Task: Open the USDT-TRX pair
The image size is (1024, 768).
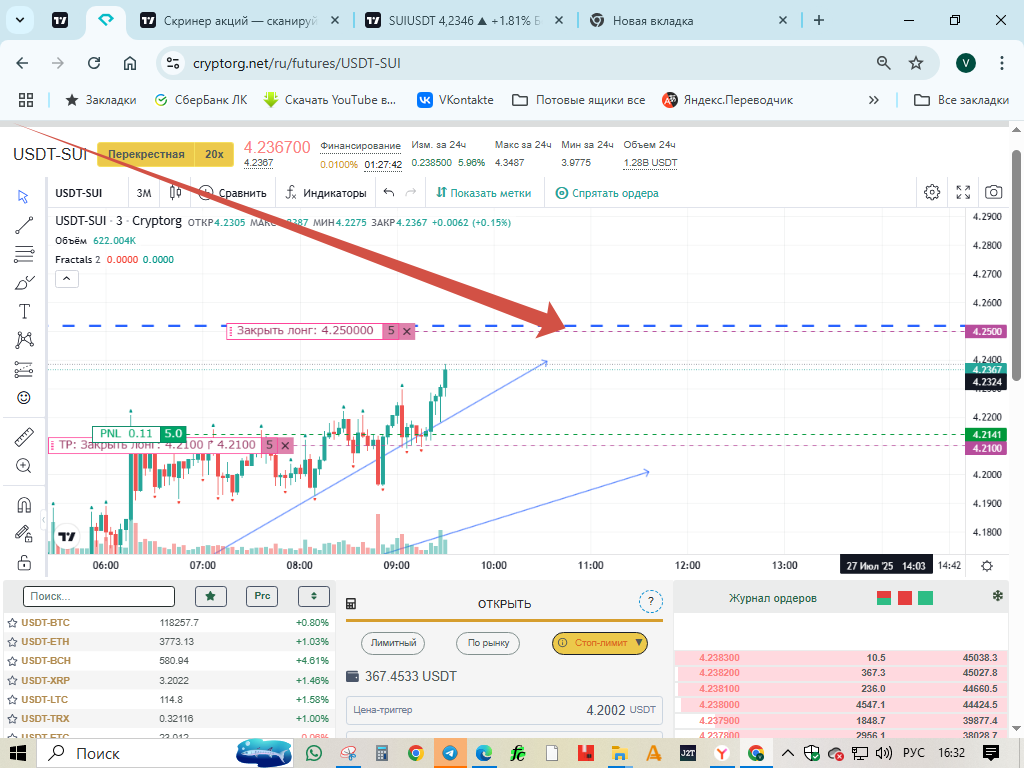Action: click(x=170, y=718)
